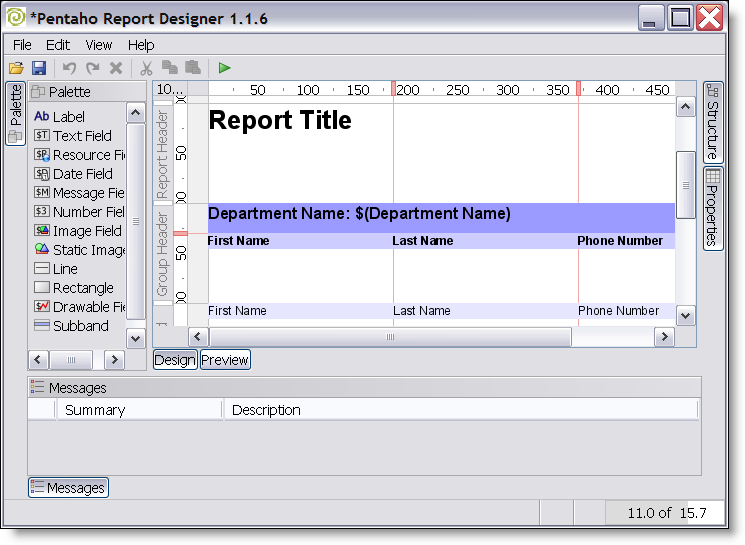Select the Image Field icon in the Palette
745x545 pixels.
[42, 230]
